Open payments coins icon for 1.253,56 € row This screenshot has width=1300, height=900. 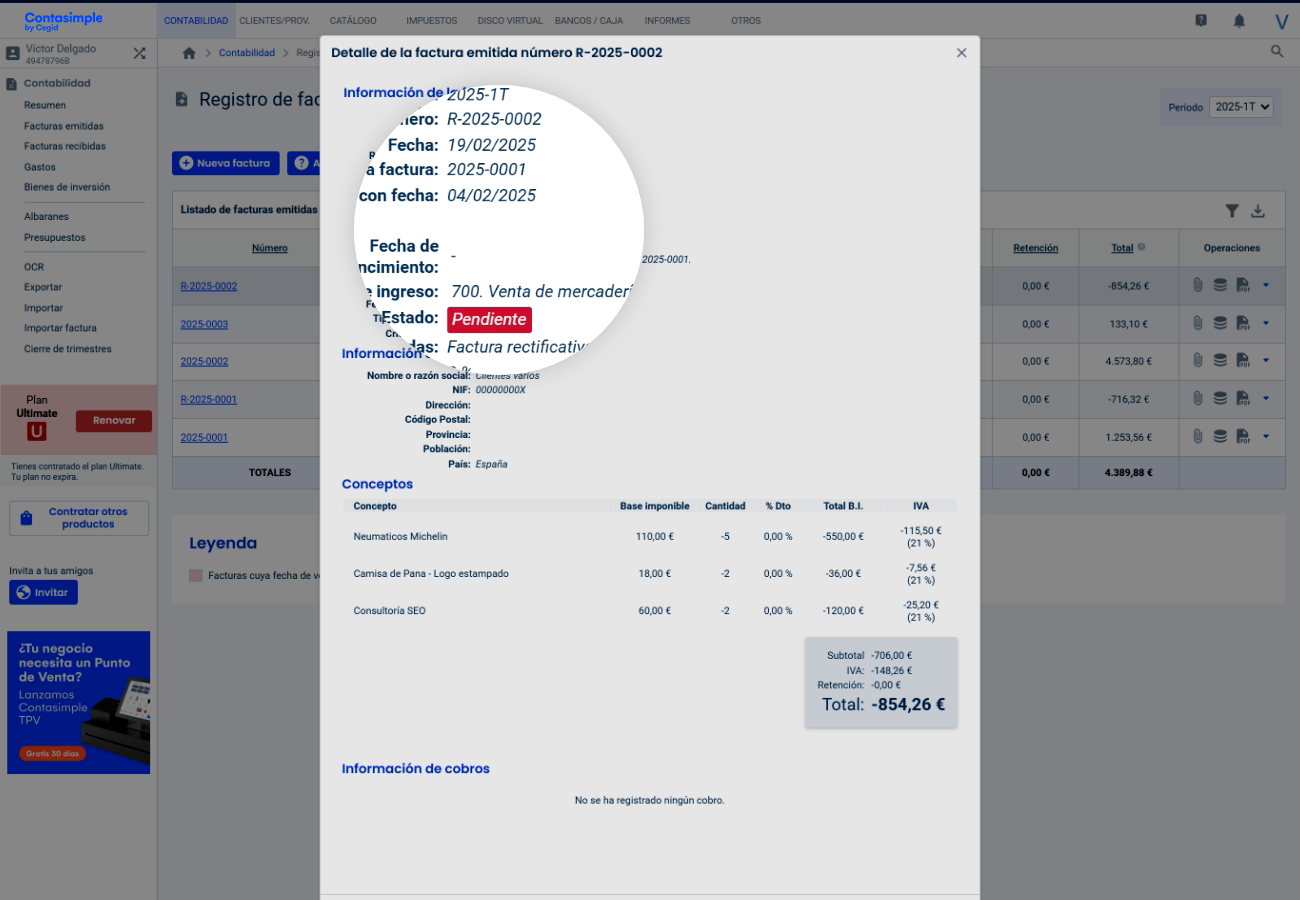pyautogui.click(x=1220, y=436)
